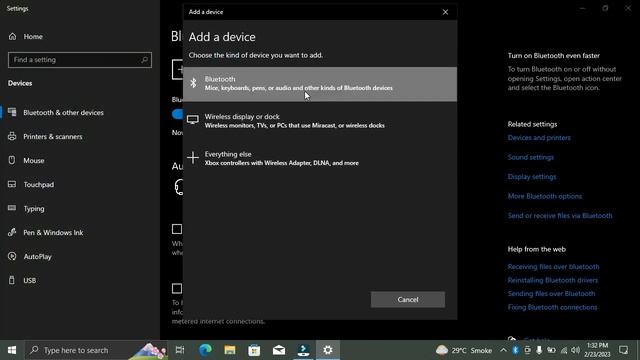Tick the lower metered connections checkbox
The height and width of the screenshot is (360, 640).
[177, 289]
